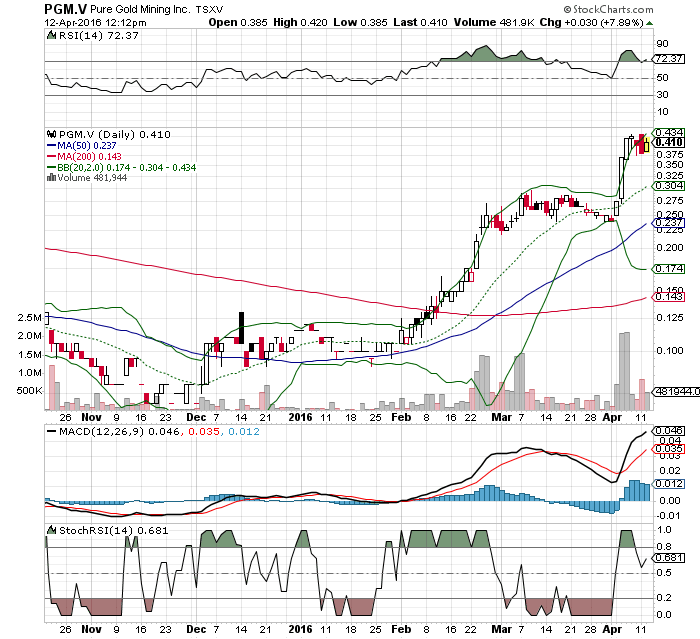Click the RSI(14) 72.37 panel label
700x639 pixels.
tap(99, 35)
